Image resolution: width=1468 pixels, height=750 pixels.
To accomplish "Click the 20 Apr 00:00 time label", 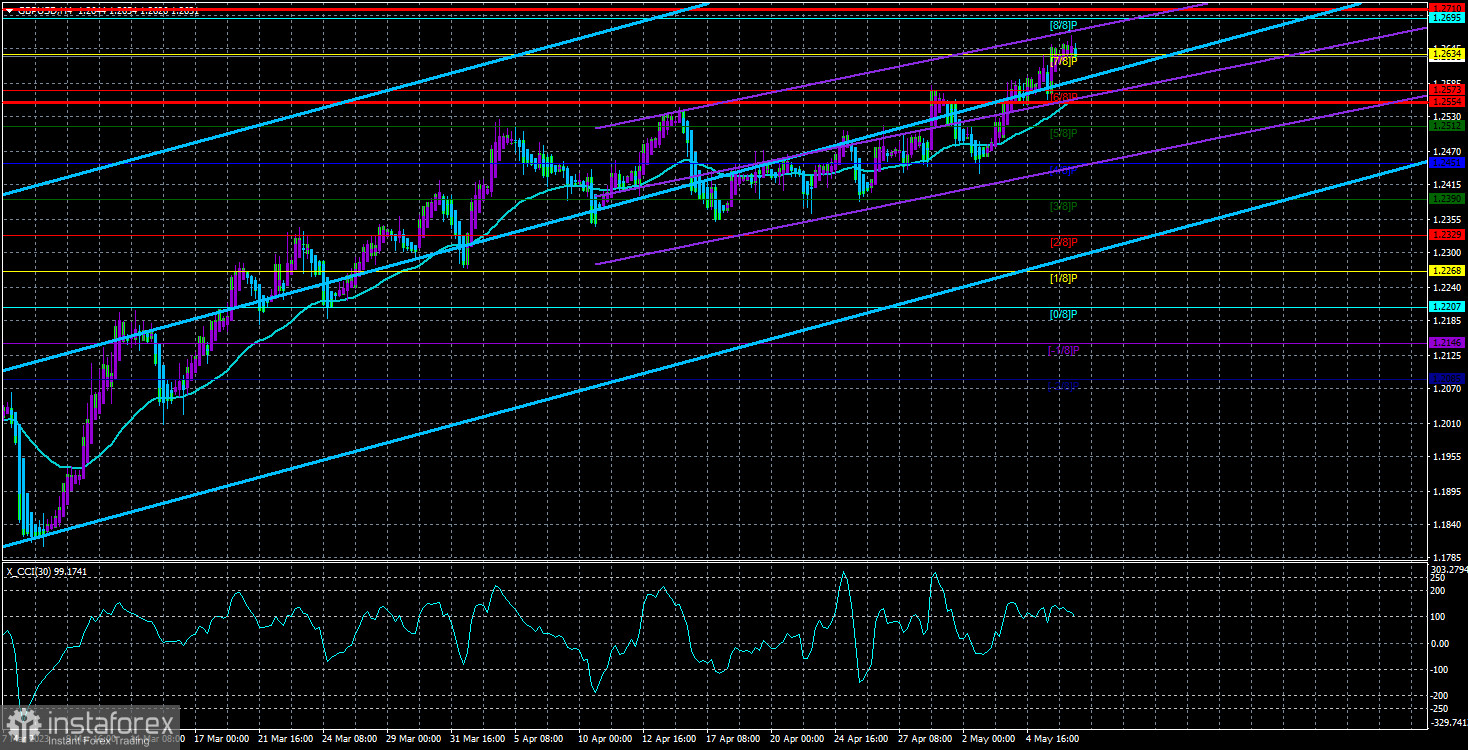I will click(798, 740).
